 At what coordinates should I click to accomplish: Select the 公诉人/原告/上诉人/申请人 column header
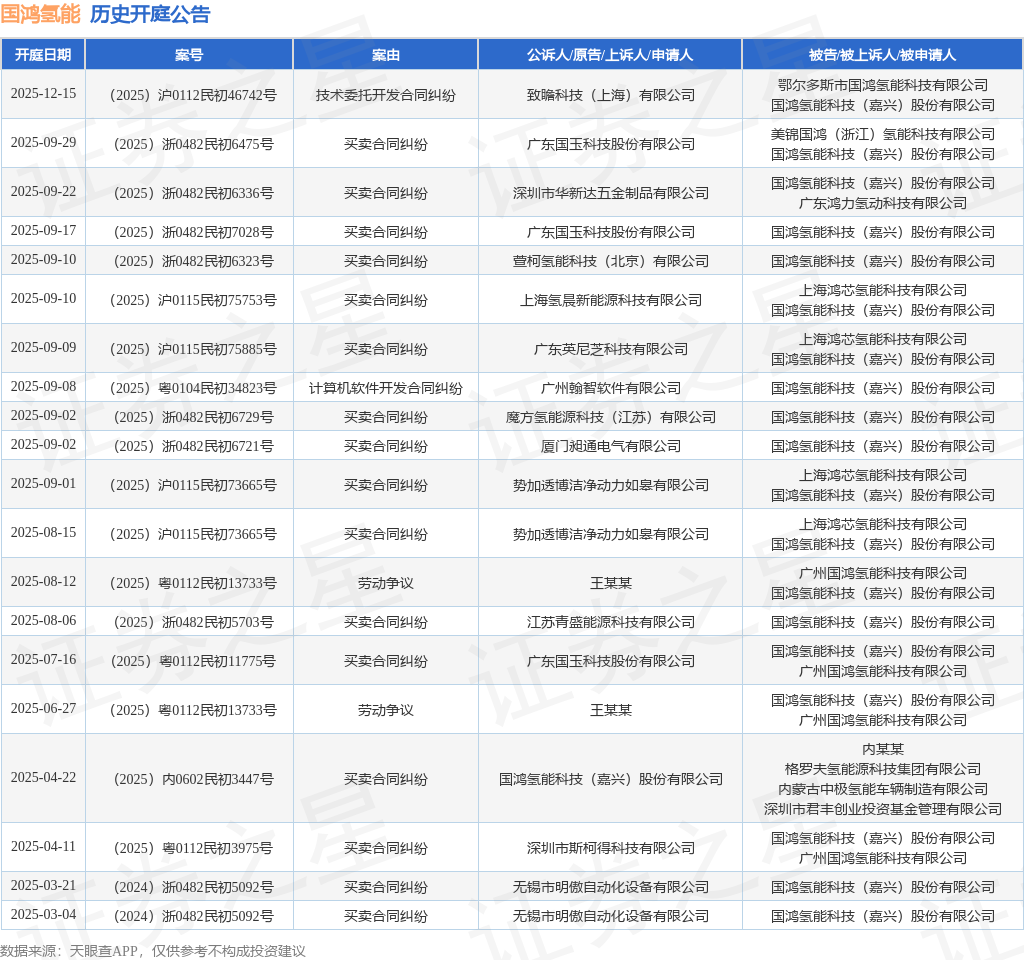tap(610, 55)
